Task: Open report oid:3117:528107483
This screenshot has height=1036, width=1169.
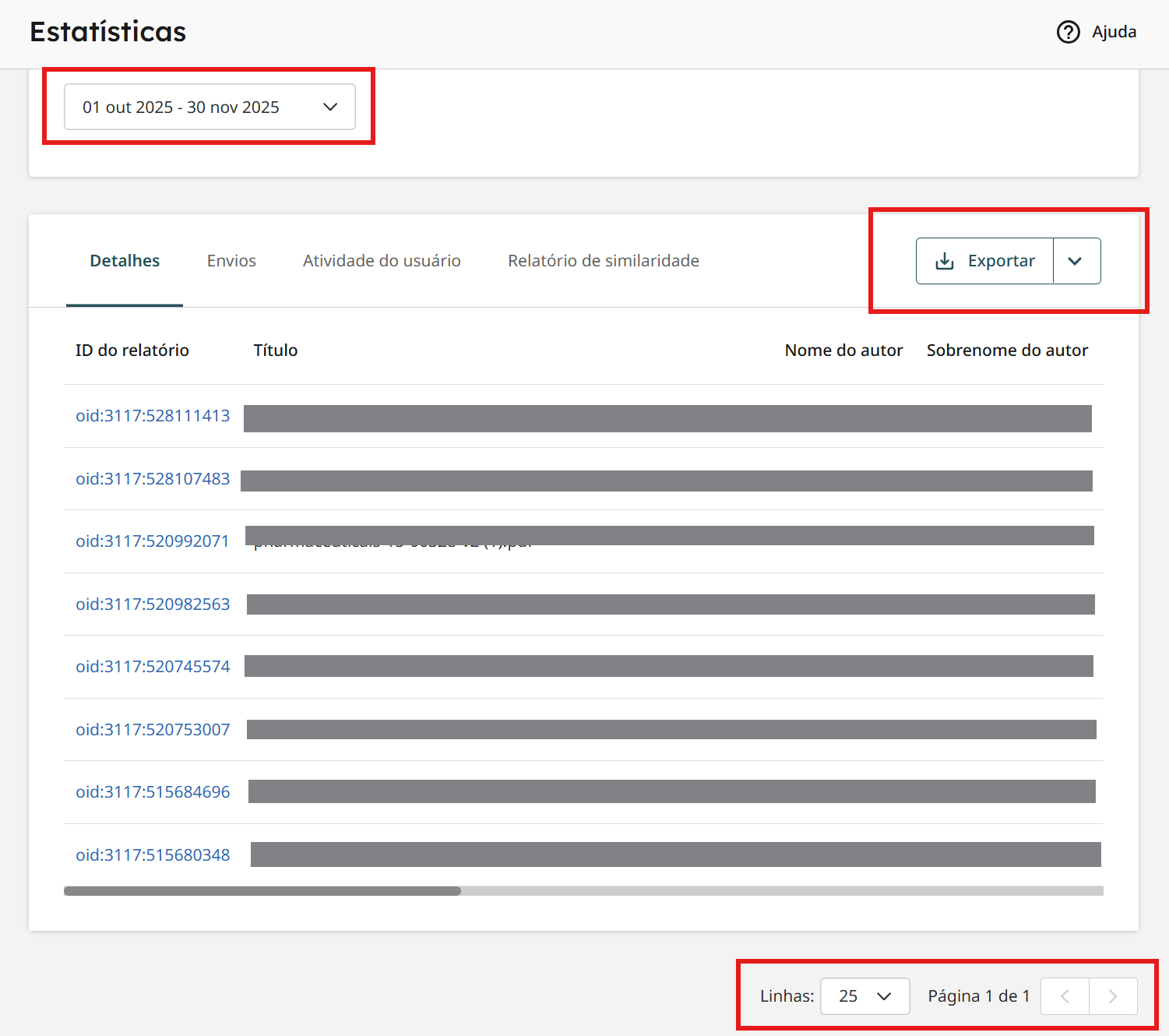Action: [x=153, y=479]
